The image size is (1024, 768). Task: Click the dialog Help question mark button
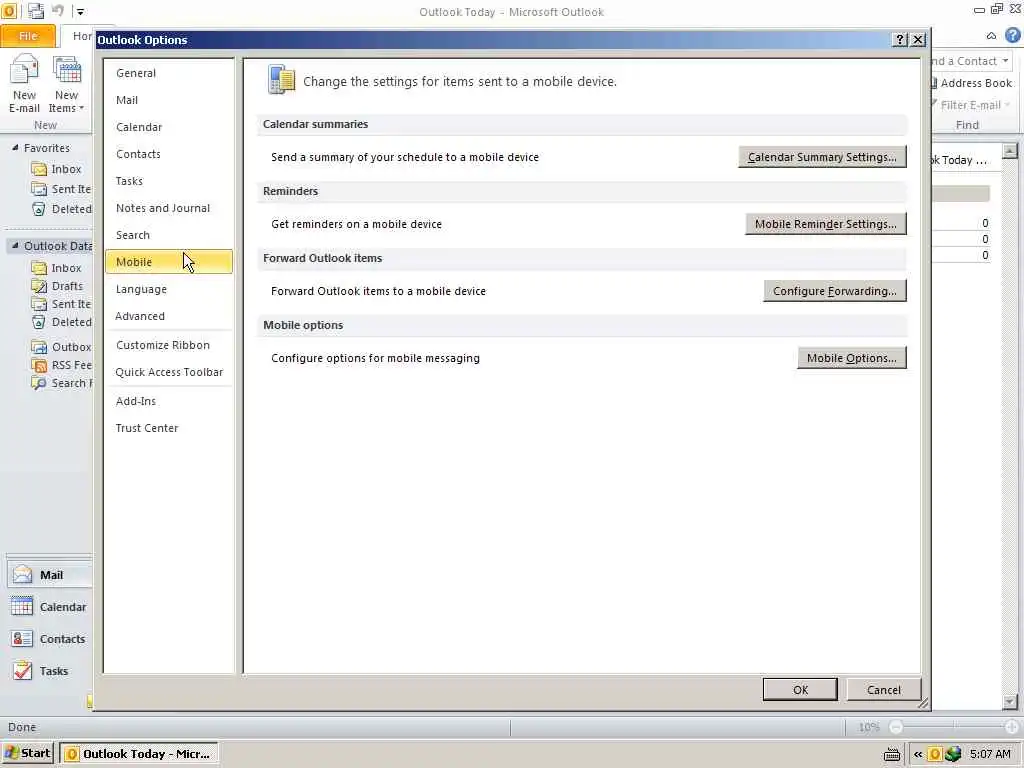[900, 39]
